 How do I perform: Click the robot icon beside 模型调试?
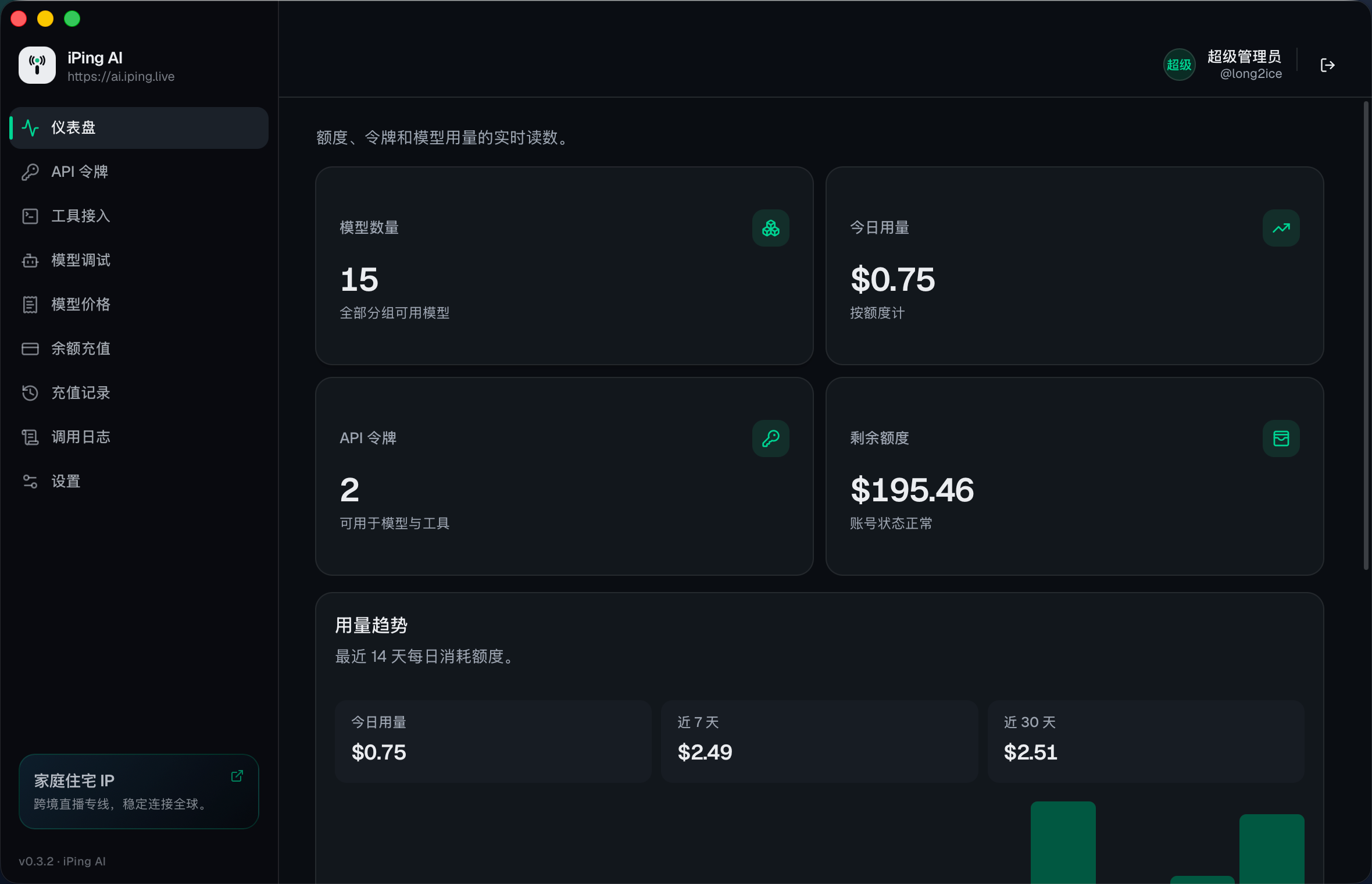[30, 261]
